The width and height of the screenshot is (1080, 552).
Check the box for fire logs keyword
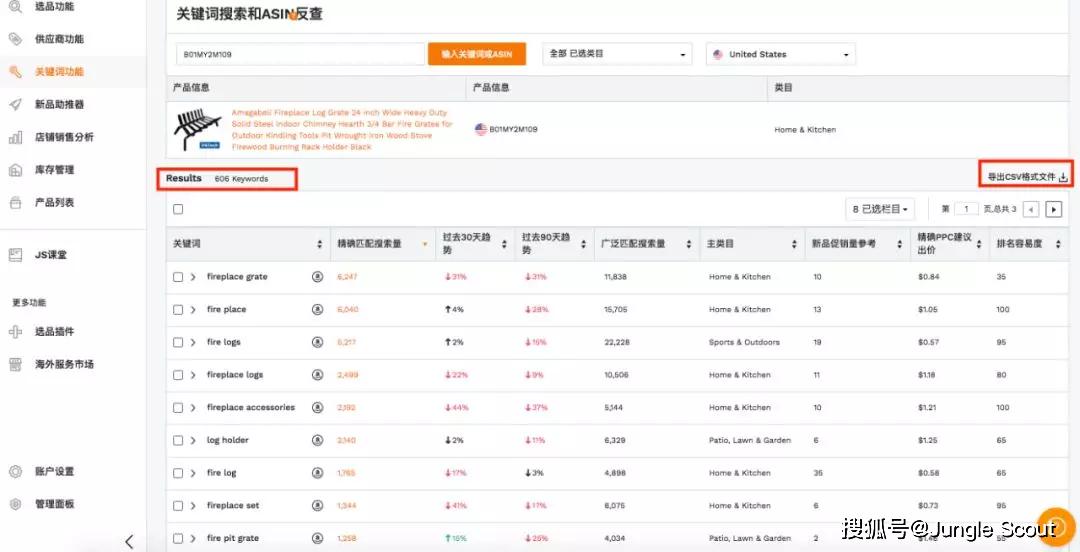[178, 342]
